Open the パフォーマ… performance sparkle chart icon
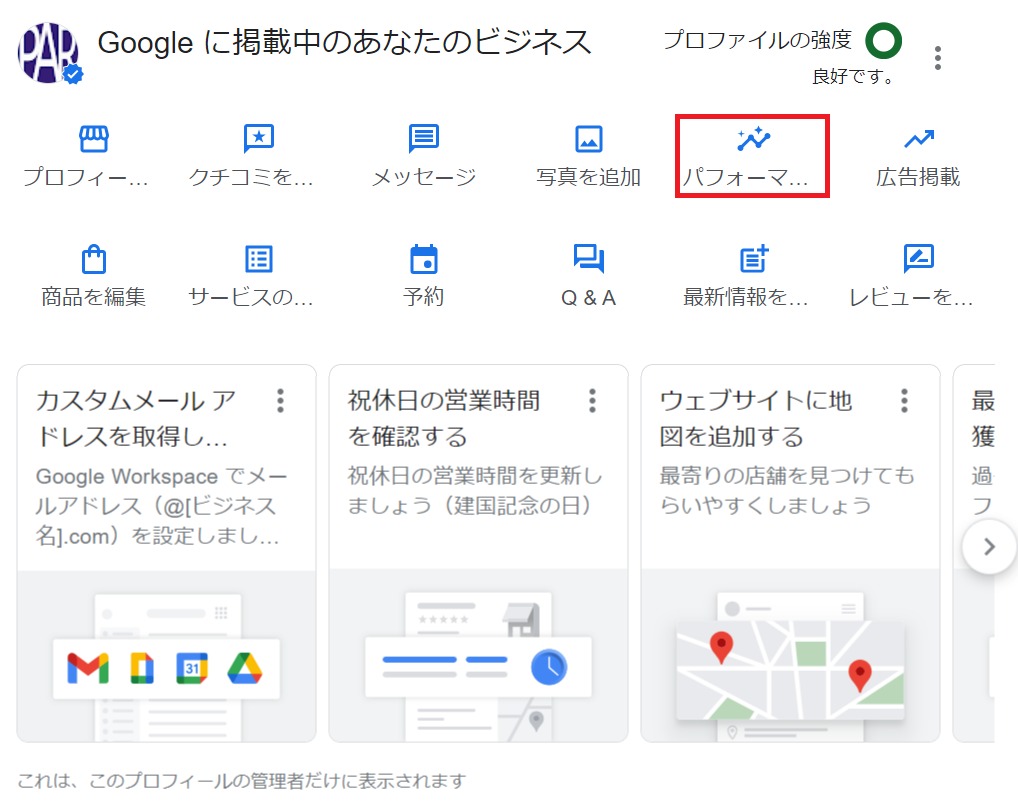The height and width of the screenshot is (807, 1018). click(x=753, y=138)
